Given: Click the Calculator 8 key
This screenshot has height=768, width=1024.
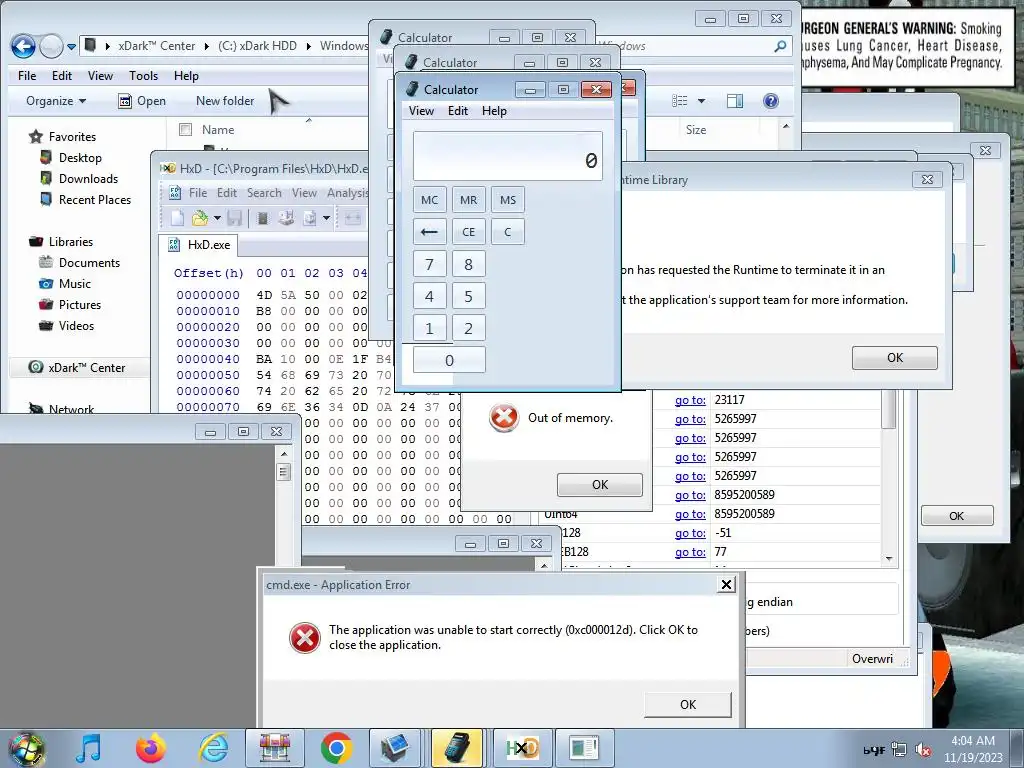Looking at the screenshot, I should click(x=469, y=264).
